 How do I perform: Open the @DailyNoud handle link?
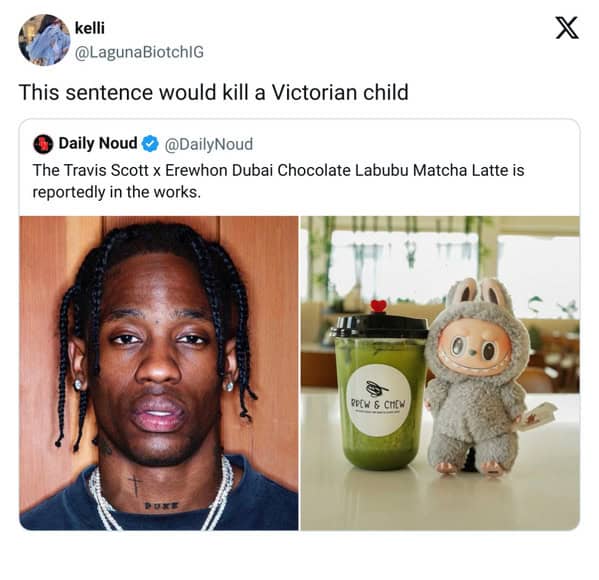pos(209,144)
